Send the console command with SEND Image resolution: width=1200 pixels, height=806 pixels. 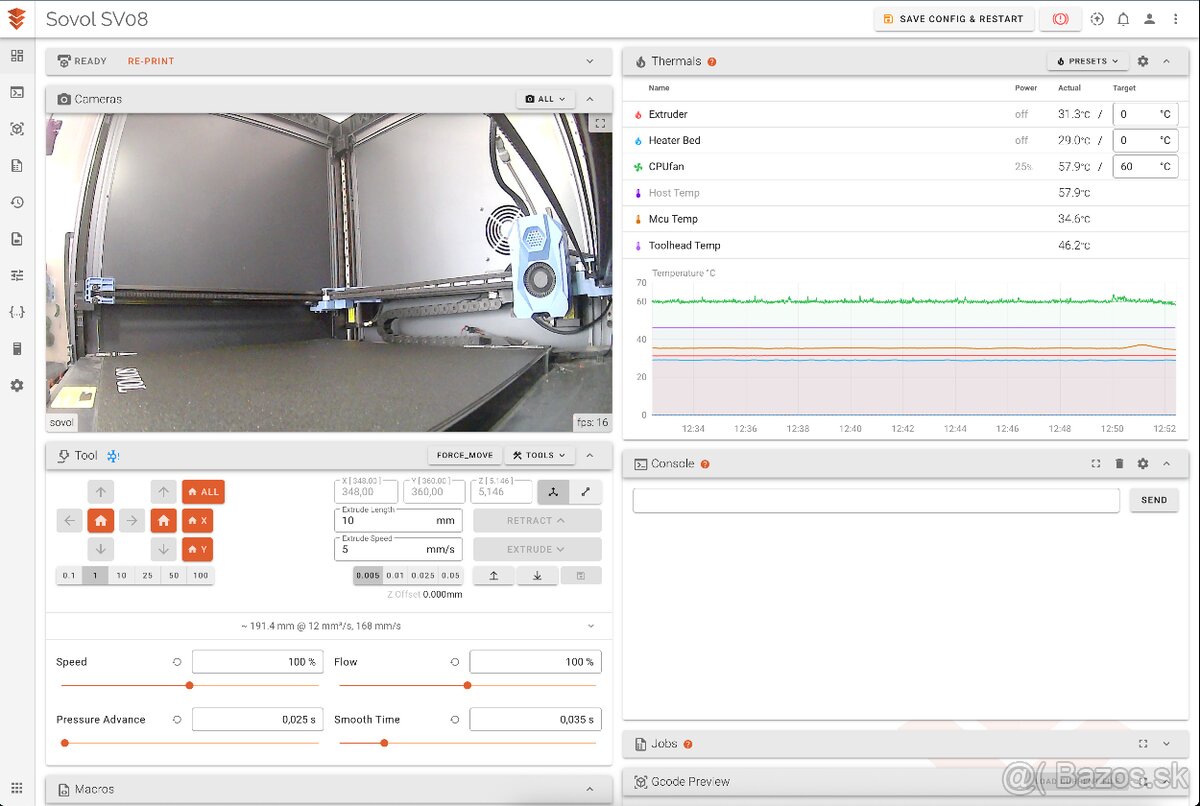pyautogui.click(x=1154, y=500)
